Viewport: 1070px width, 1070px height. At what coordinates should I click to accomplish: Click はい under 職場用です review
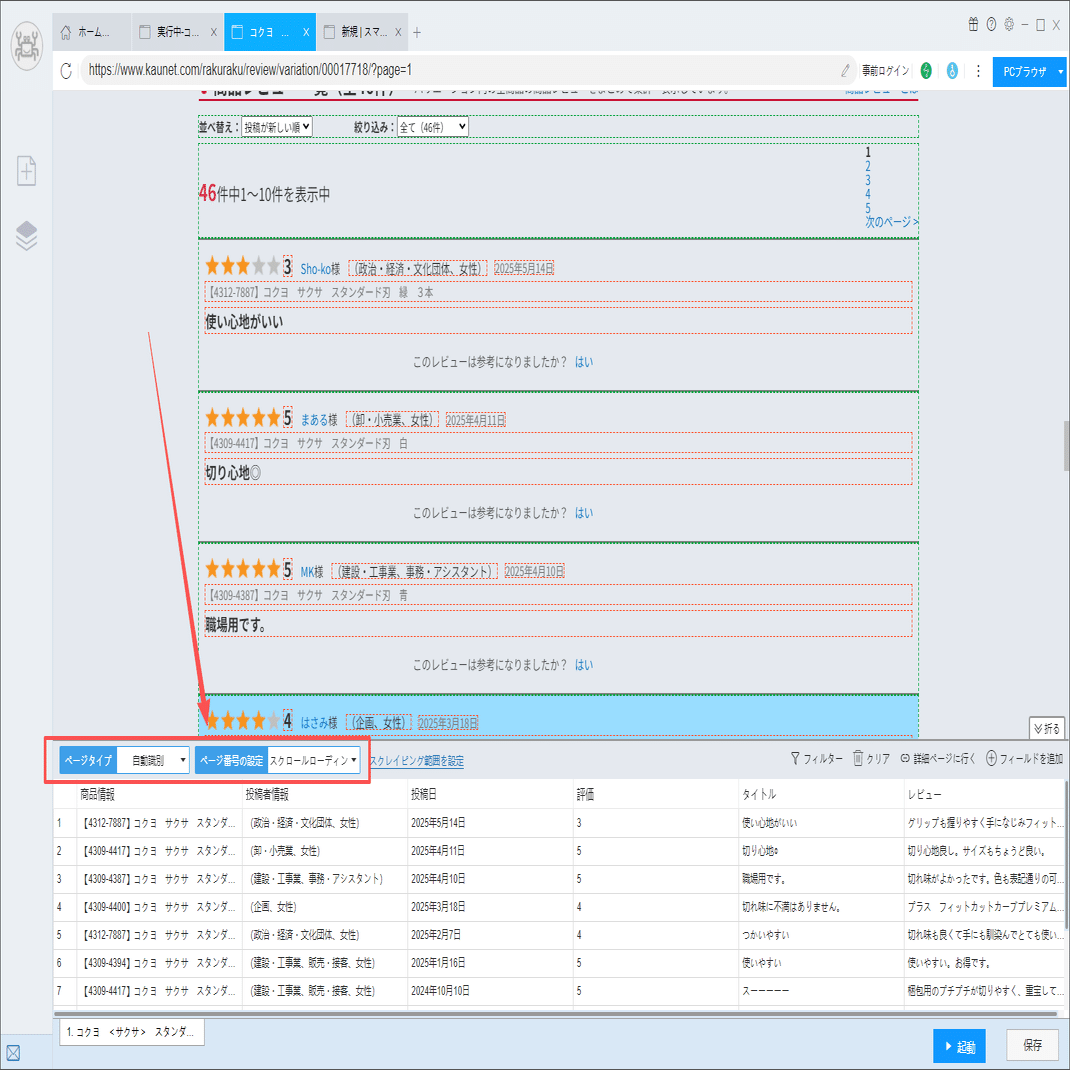coord(584,665)
